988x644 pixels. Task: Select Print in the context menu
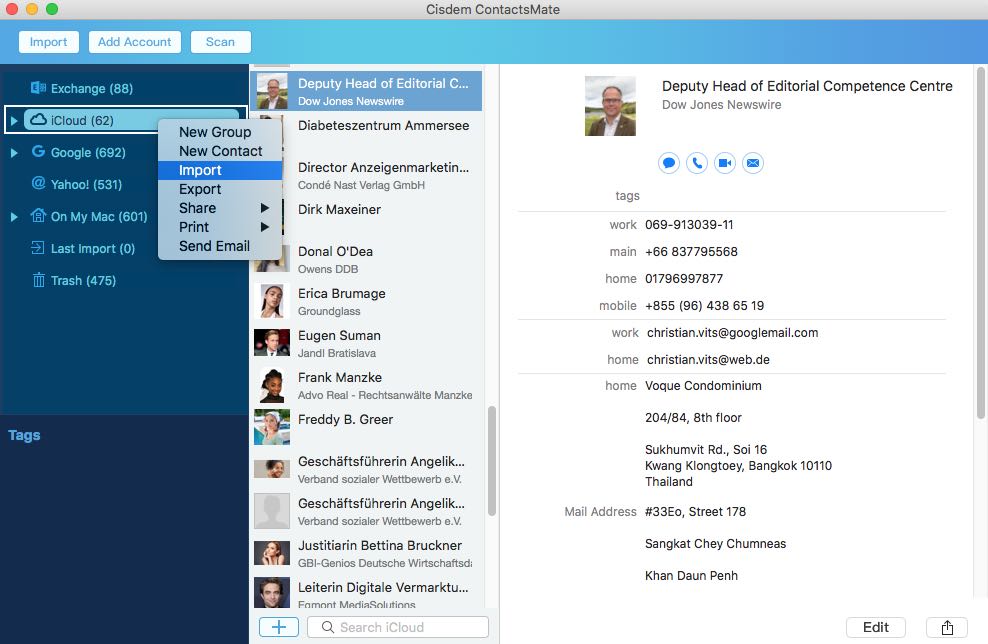220,227
